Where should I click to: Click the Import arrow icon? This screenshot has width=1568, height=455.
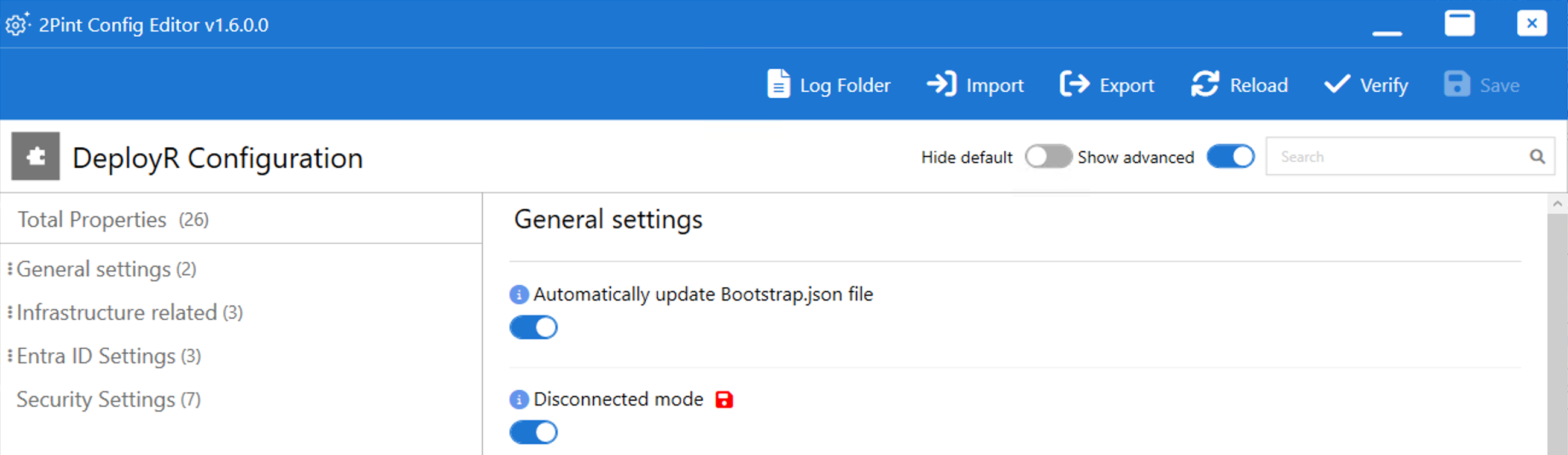pyautogui.click(x=941, y=84)
